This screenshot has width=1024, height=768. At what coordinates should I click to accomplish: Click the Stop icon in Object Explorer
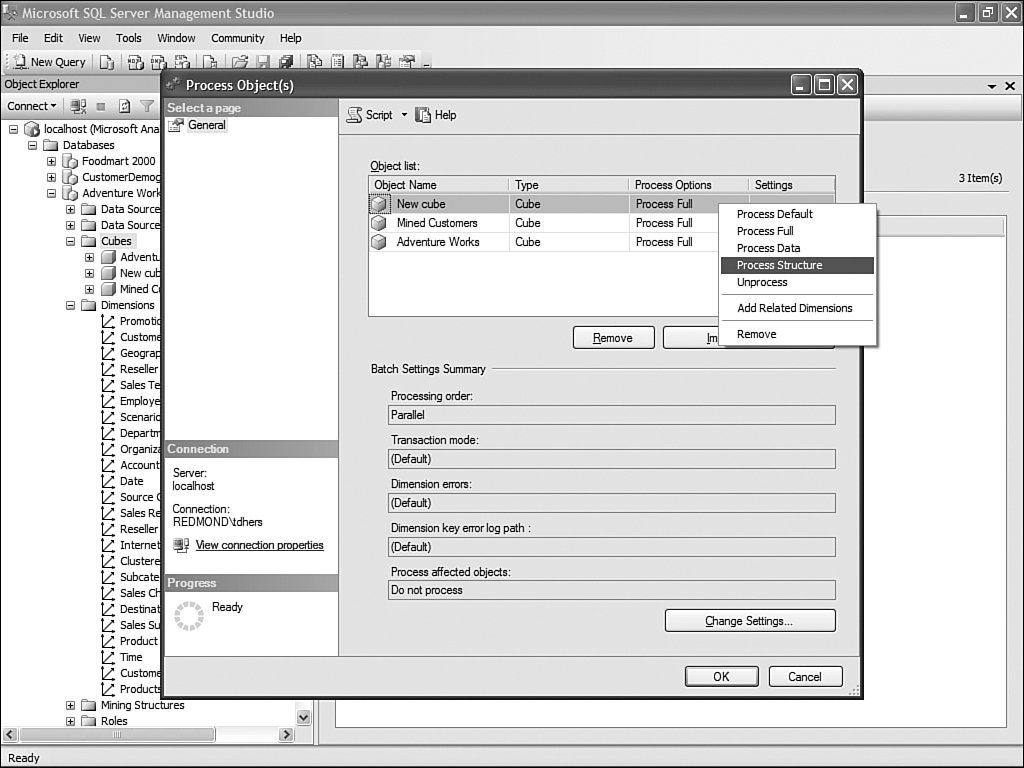101,106
